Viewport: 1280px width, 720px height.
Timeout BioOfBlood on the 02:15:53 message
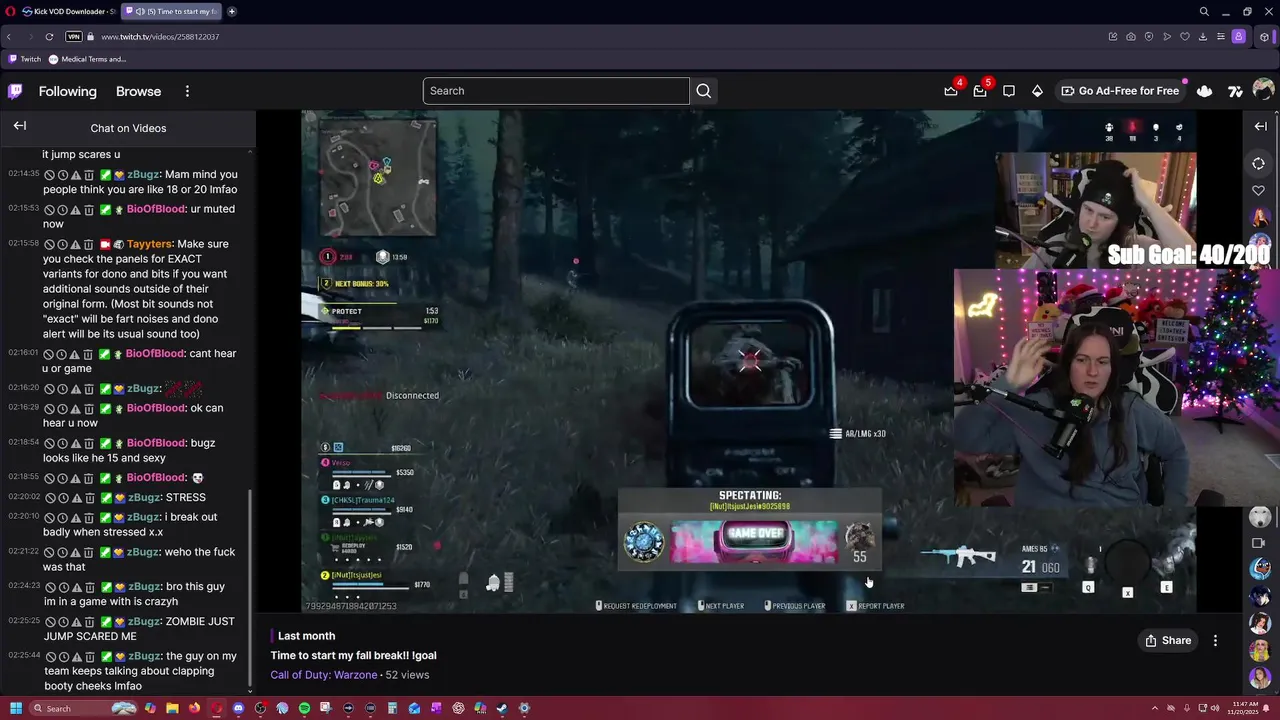coord(62,210)
